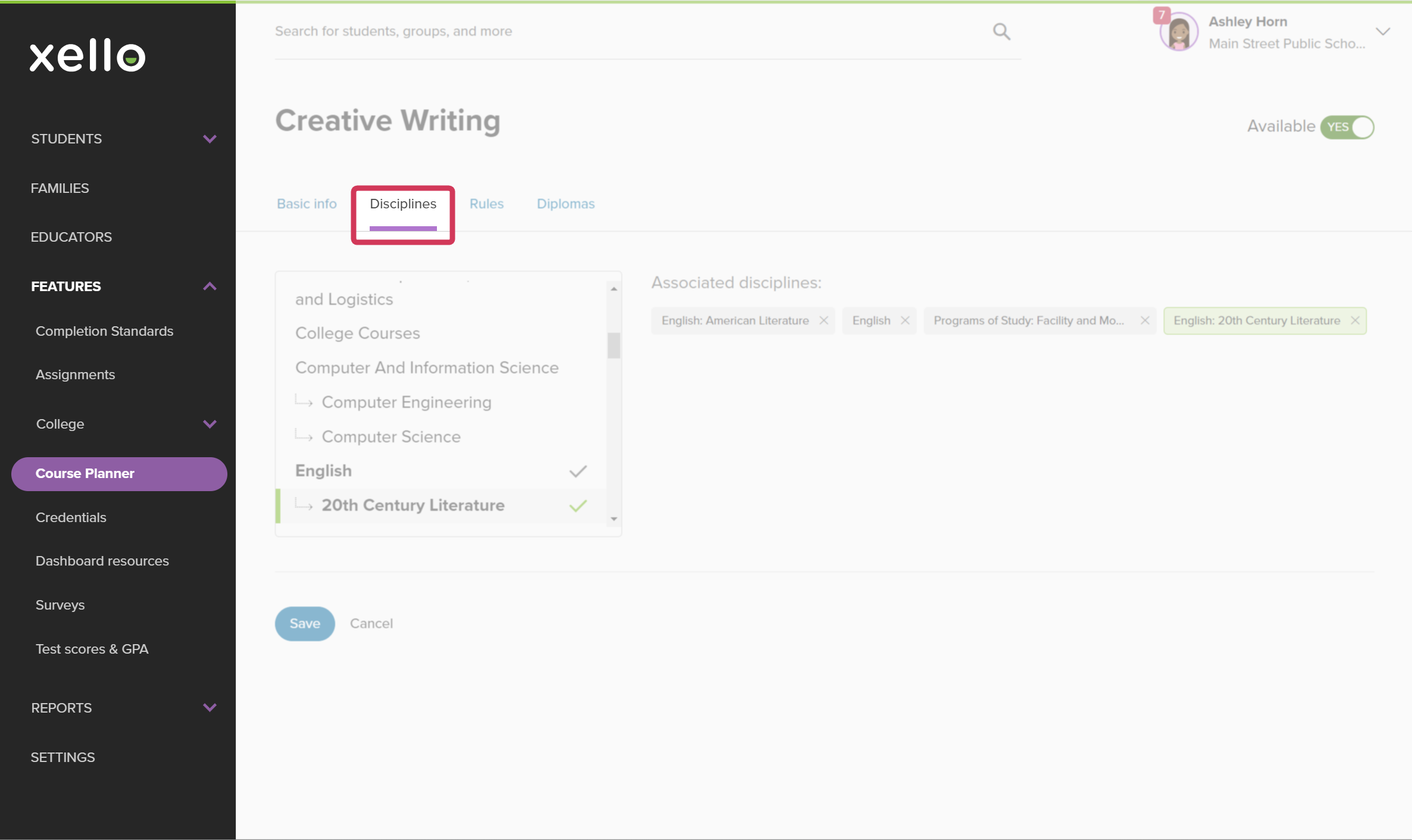Click the student search field
This screenshot has width=1412, height=840.
click(595, 31)
